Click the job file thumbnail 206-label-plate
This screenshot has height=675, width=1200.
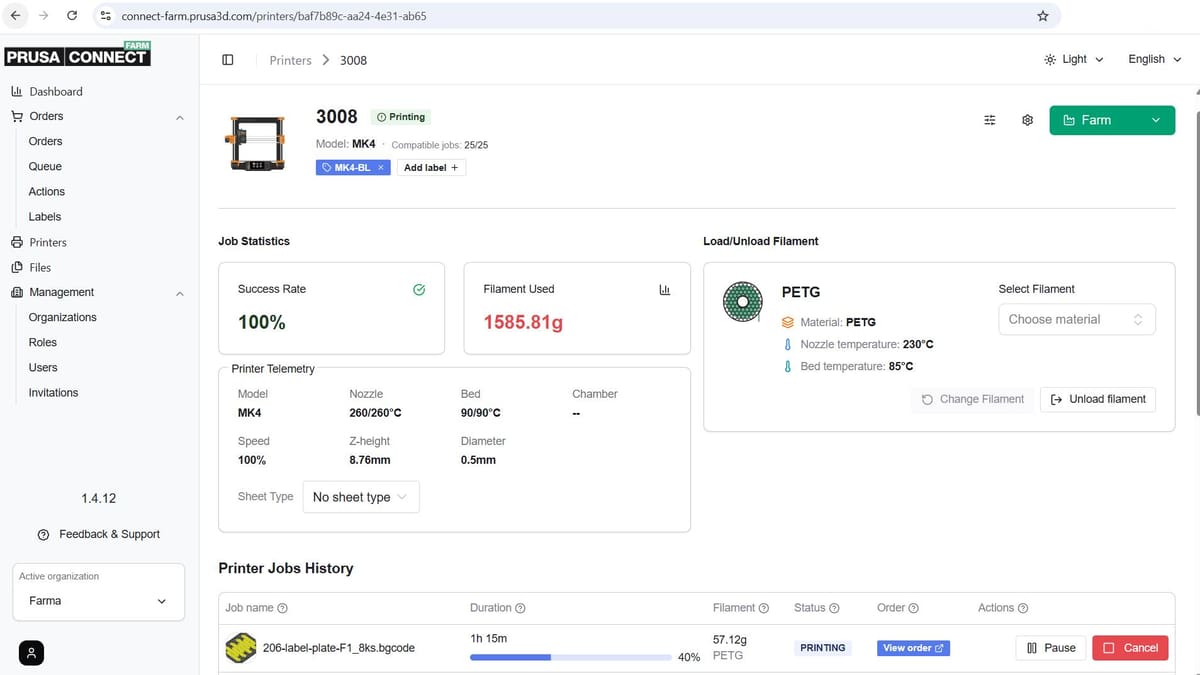click(x=240, y=648)
